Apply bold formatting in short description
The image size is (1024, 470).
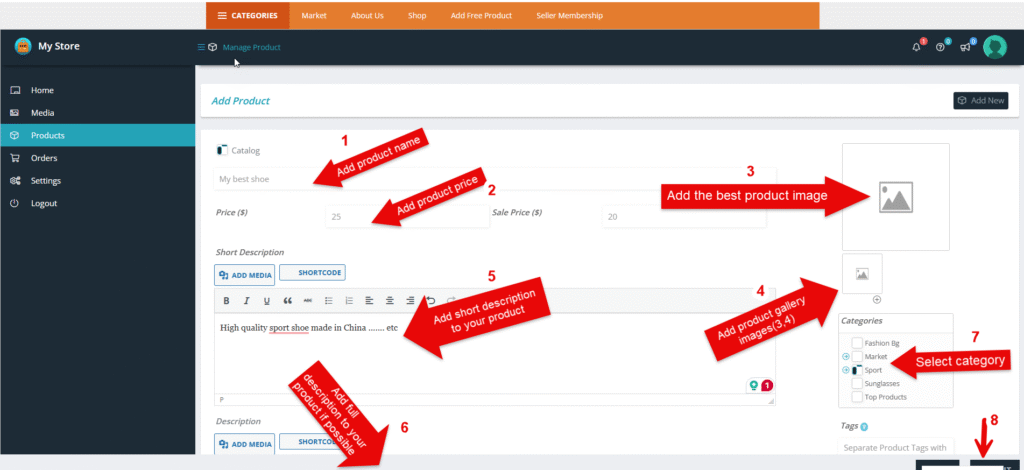pos(226,300)
